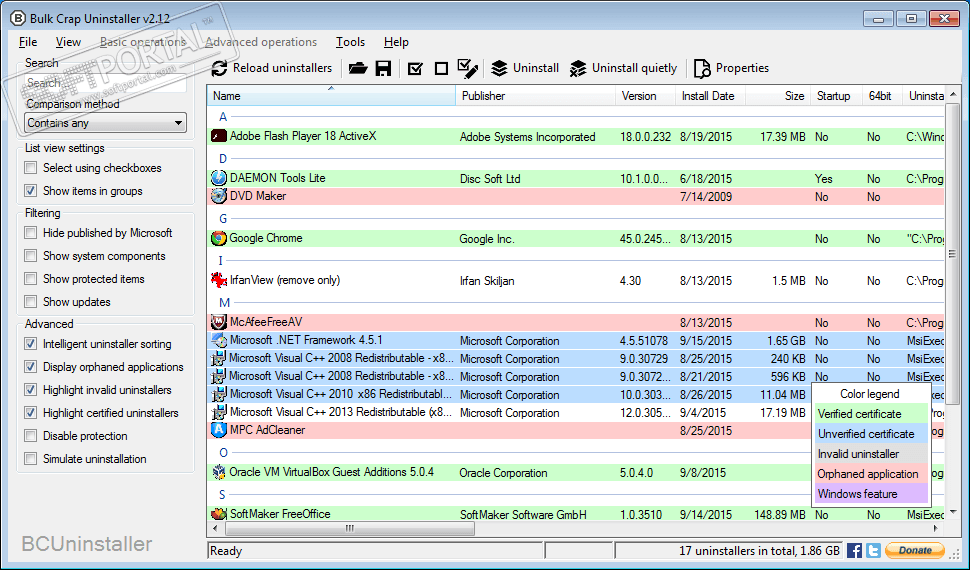Deselect all with the empty box icon
Viewport: 970px width, 570px height.
pos(441,68)
